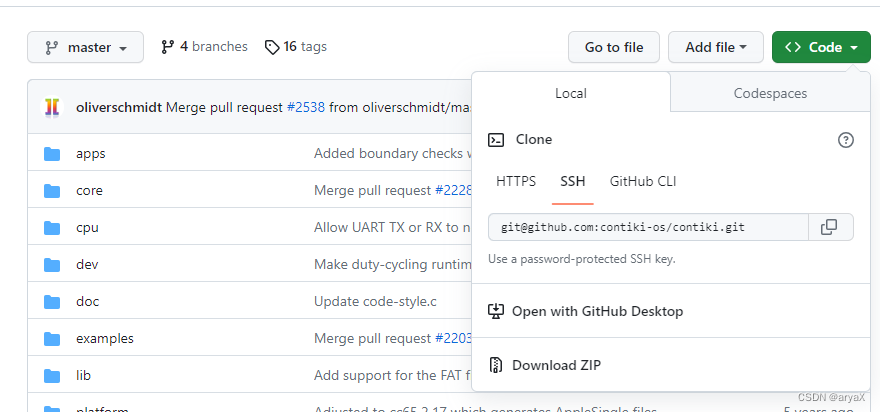Image resolution: width=880 pixels, height=412 pixels.
Task: Click the folder icon beside dev
Action: pos(52,264)
